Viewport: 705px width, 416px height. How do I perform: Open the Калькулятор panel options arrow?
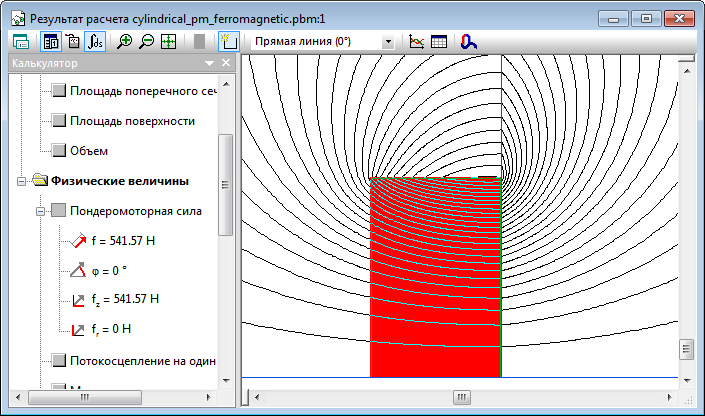pos(209,64)
